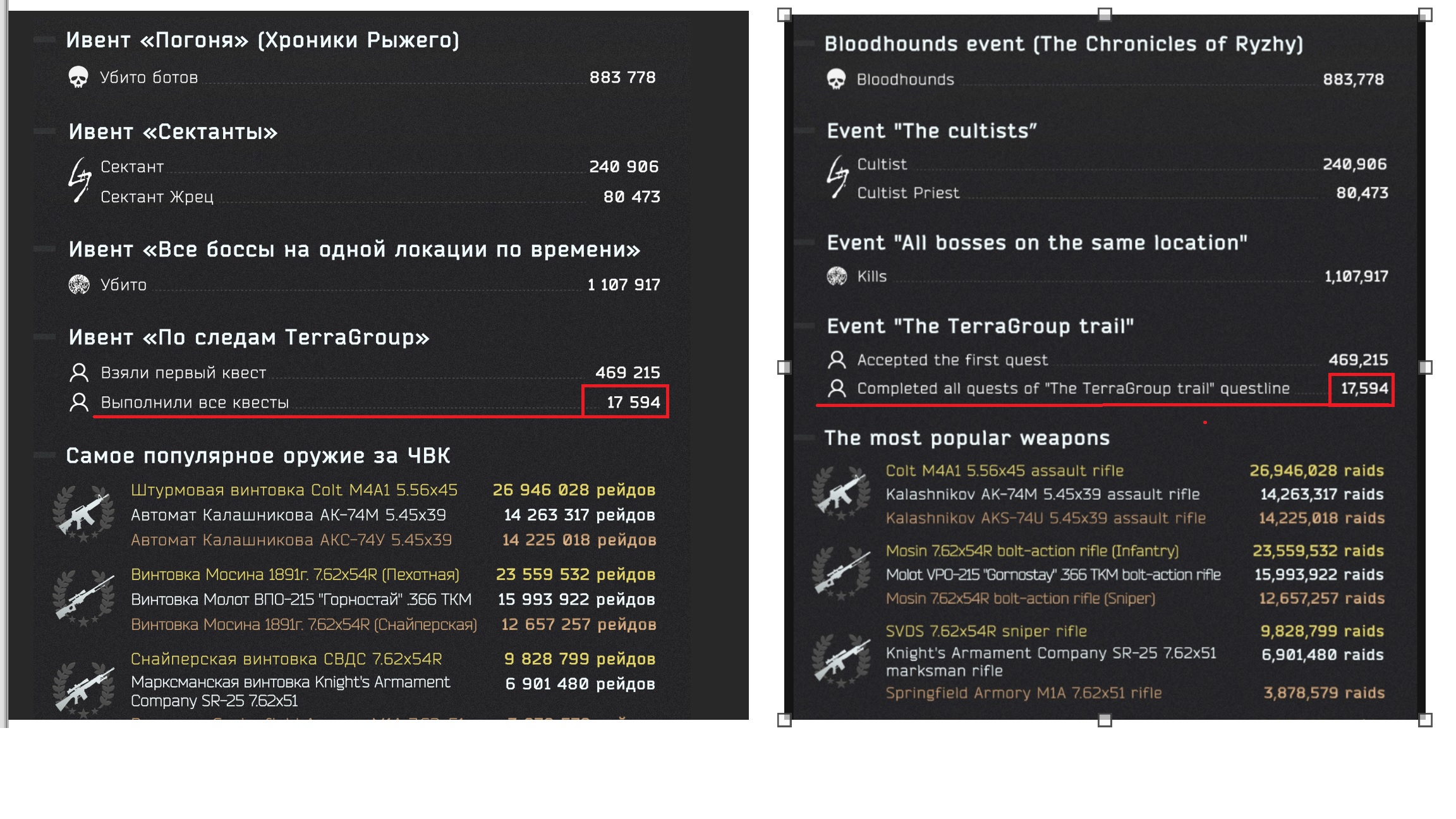Select the rifle emblem next to "Винтовка Мосина" group
The height and width of the screenshot is (819, 1456).
click(83, 598)
